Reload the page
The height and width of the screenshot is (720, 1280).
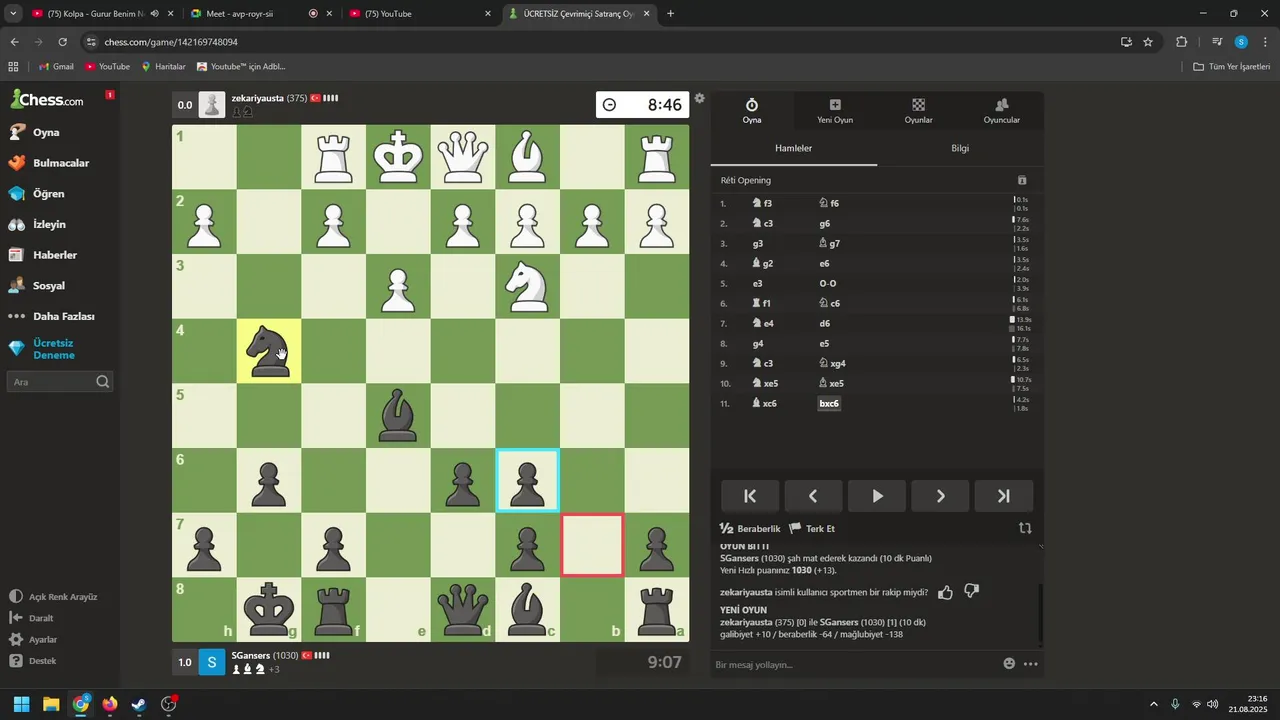62,42
